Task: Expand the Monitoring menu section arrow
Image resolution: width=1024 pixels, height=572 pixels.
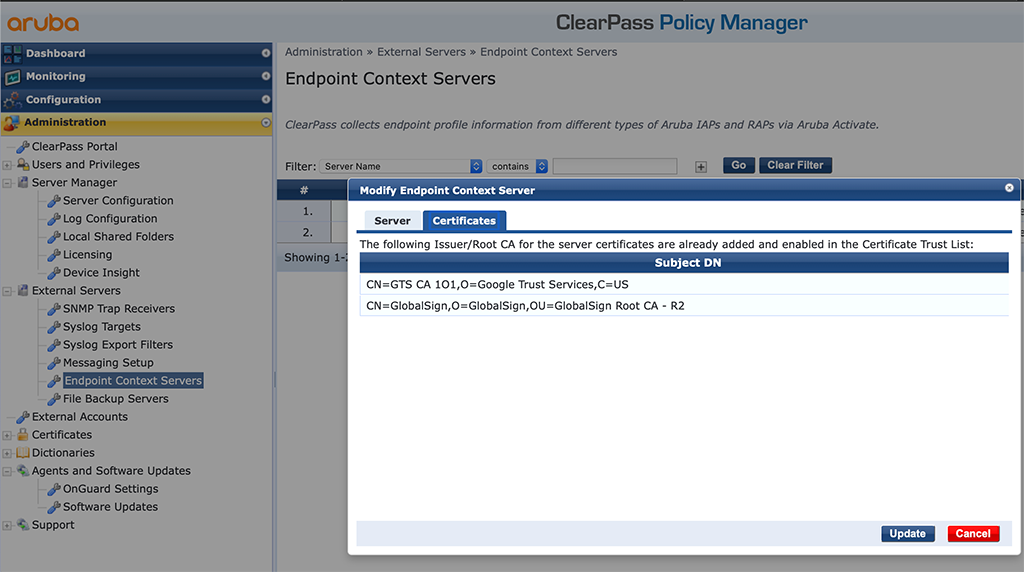Action: (266, 76)
